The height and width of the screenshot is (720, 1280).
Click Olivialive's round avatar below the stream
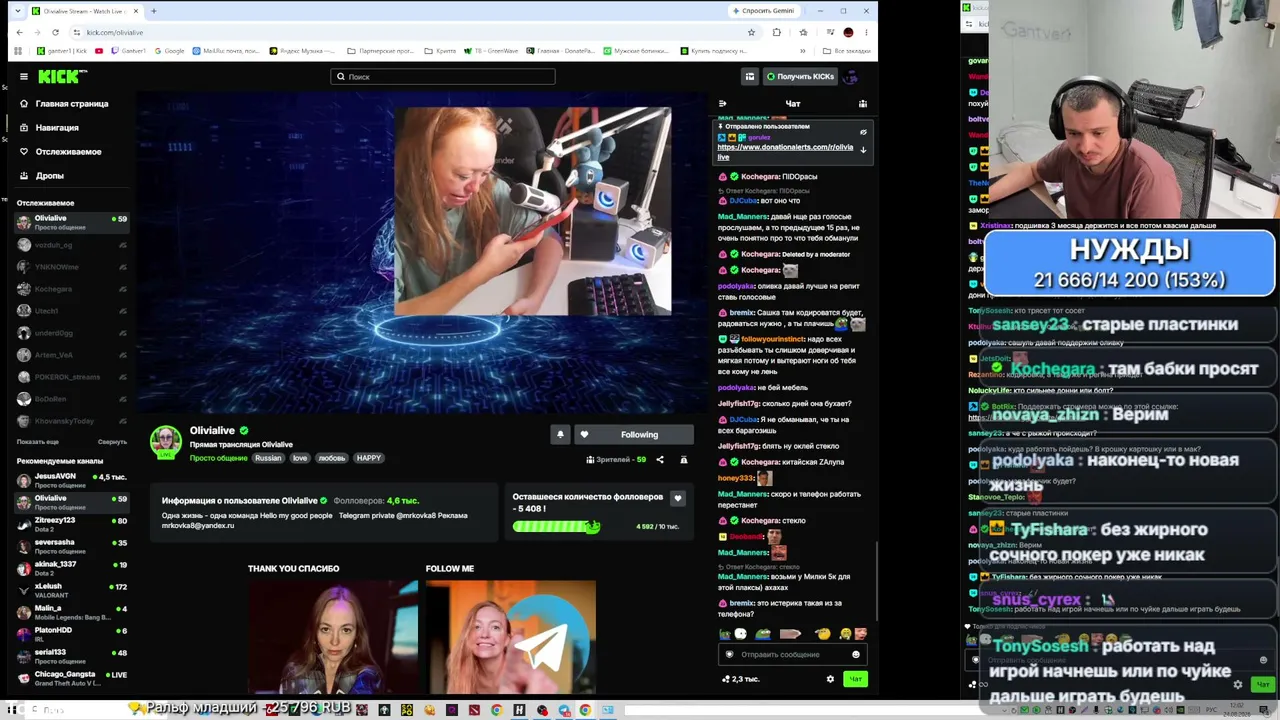[166, 441]
